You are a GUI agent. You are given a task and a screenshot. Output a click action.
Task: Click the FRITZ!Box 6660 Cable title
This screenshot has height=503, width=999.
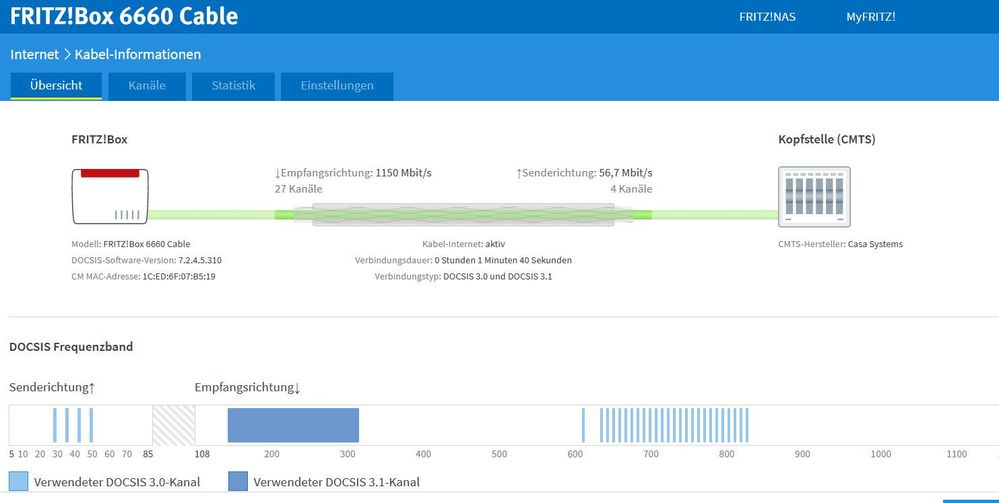[x=124, y=16]
